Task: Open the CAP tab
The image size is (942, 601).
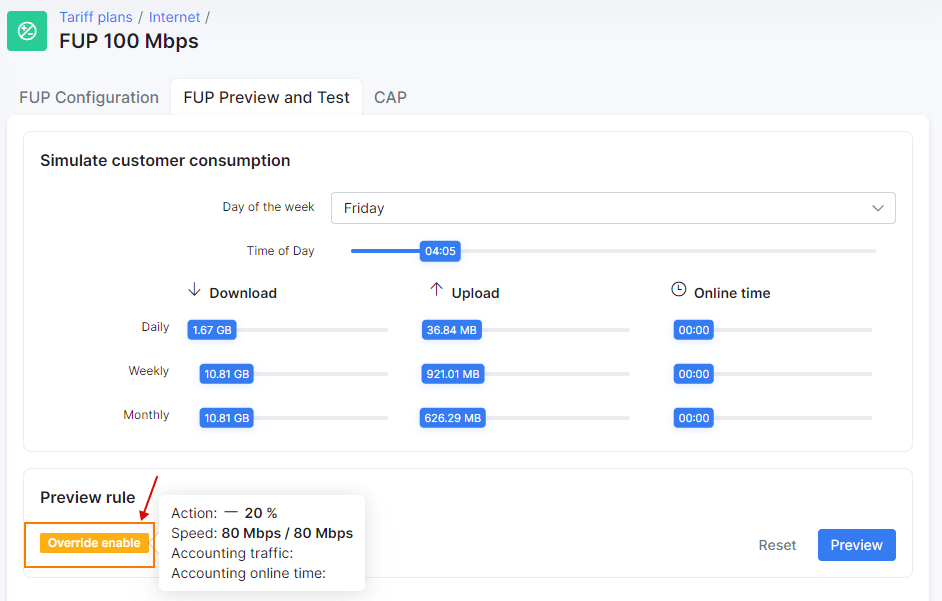Action: (390, 97)
